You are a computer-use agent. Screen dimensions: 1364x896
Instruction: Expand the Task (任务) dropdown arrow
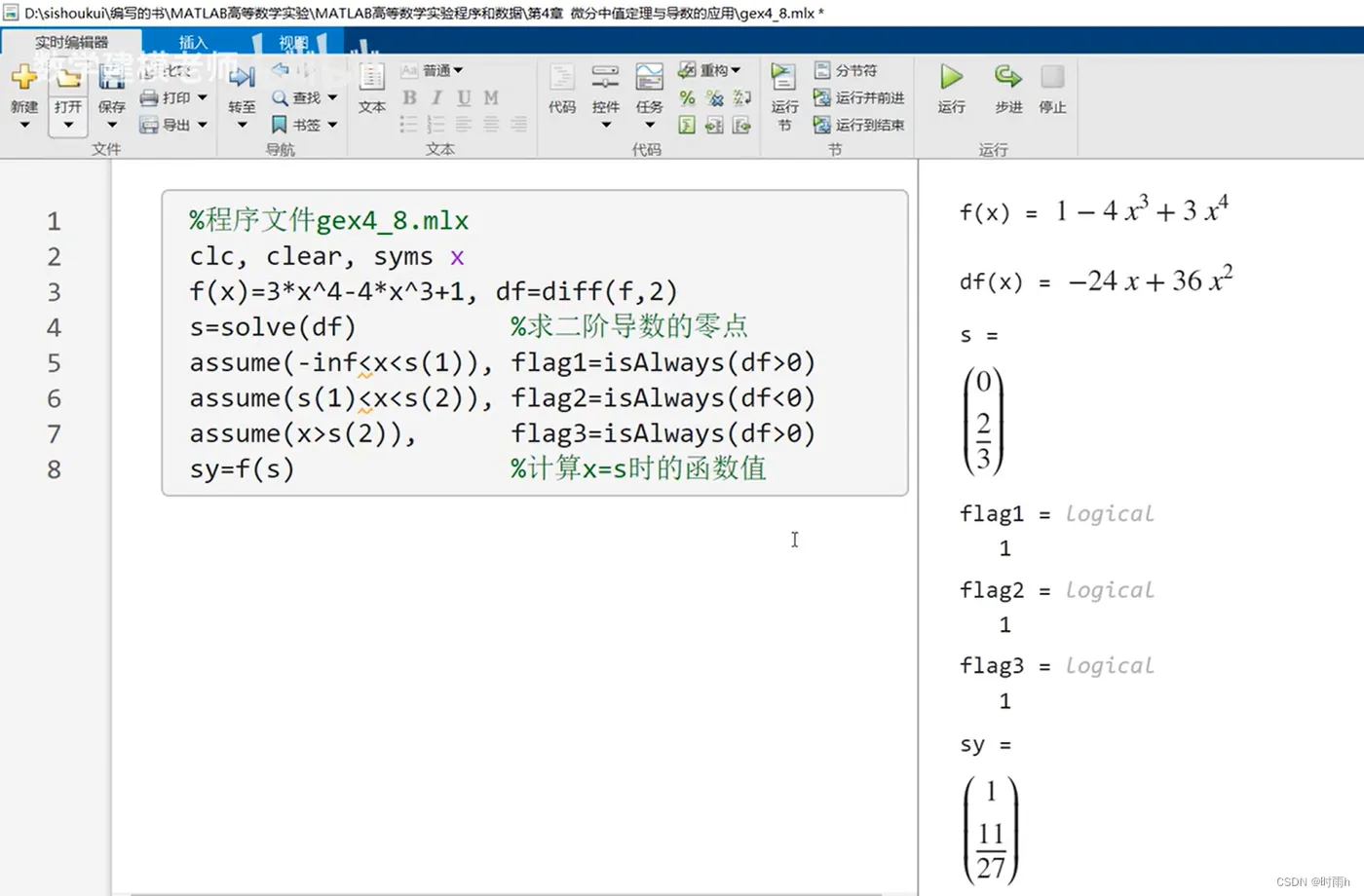[x=649, y=125]
